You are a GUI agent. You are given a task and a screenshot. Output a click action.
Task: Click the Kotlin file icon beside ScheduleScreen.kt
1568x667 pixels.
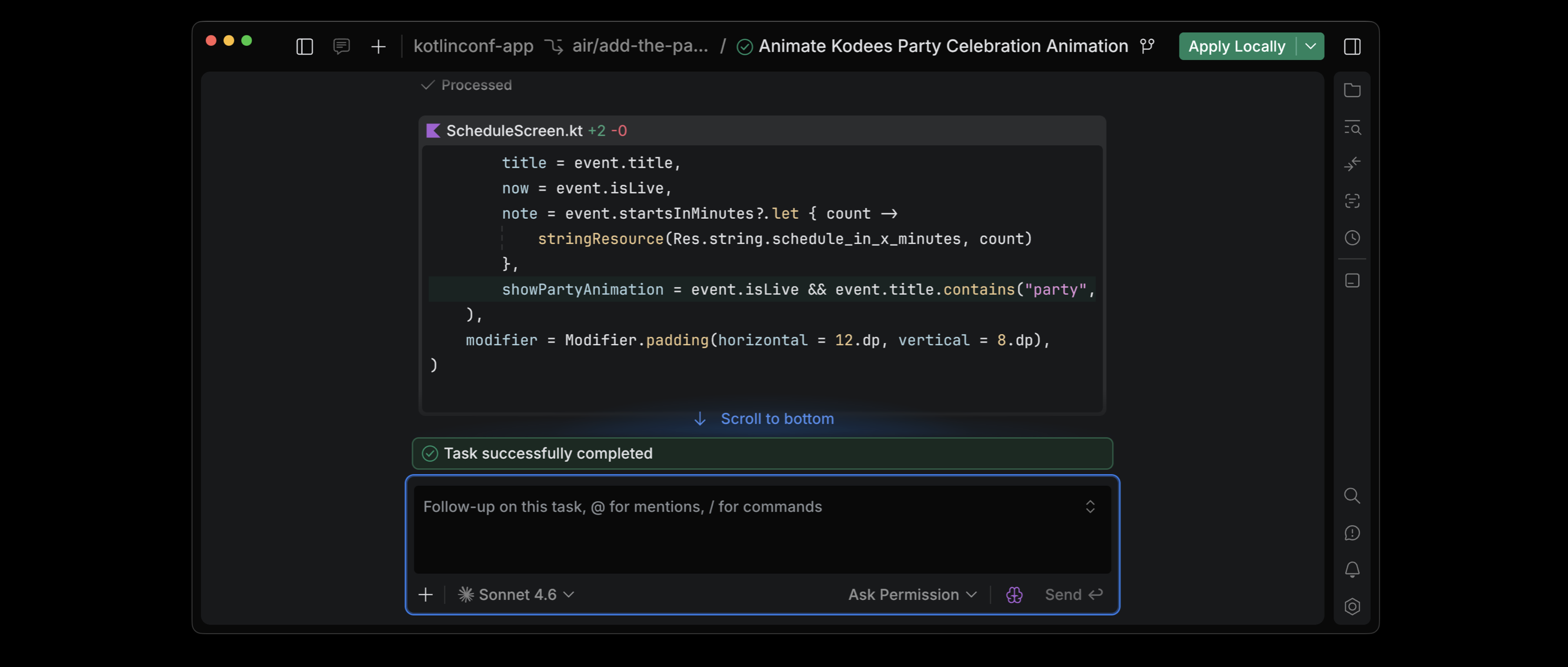[433, 131]
